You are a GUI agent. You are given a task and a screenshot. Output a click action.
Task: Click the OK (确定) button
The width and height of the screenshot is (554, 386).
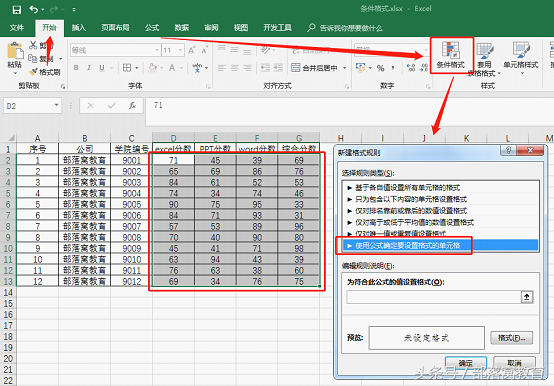point(466,363)
